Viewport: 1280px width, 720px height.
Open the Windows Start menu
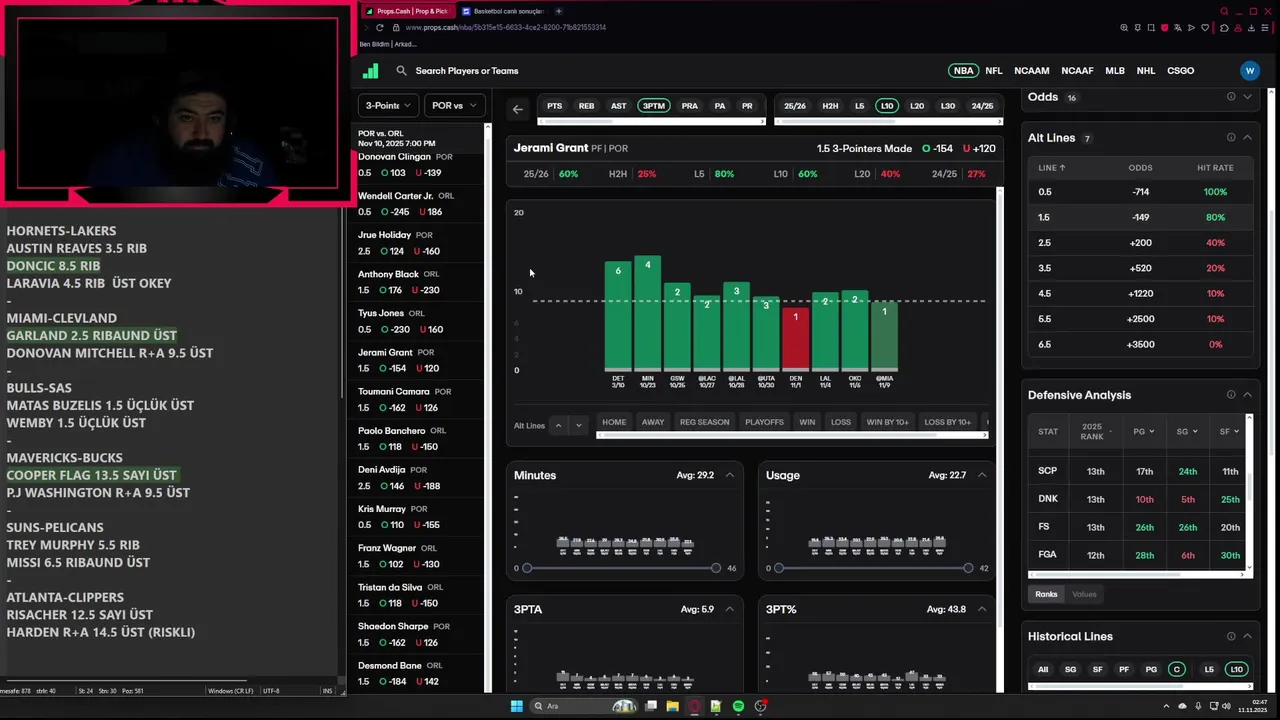[517, 706]
